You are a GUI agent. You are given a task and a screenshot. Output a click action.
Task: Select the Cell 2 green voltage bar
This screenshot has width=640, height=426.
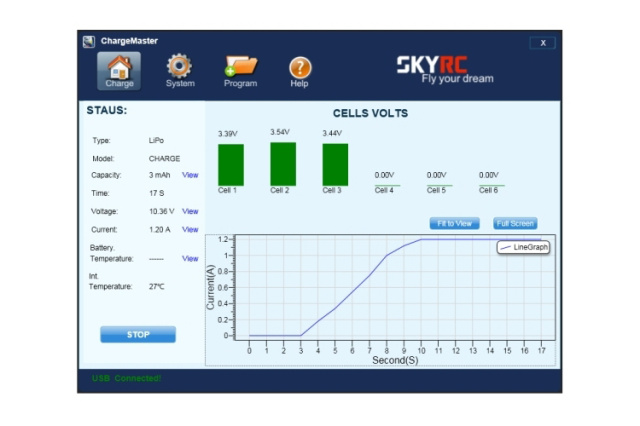283,163
